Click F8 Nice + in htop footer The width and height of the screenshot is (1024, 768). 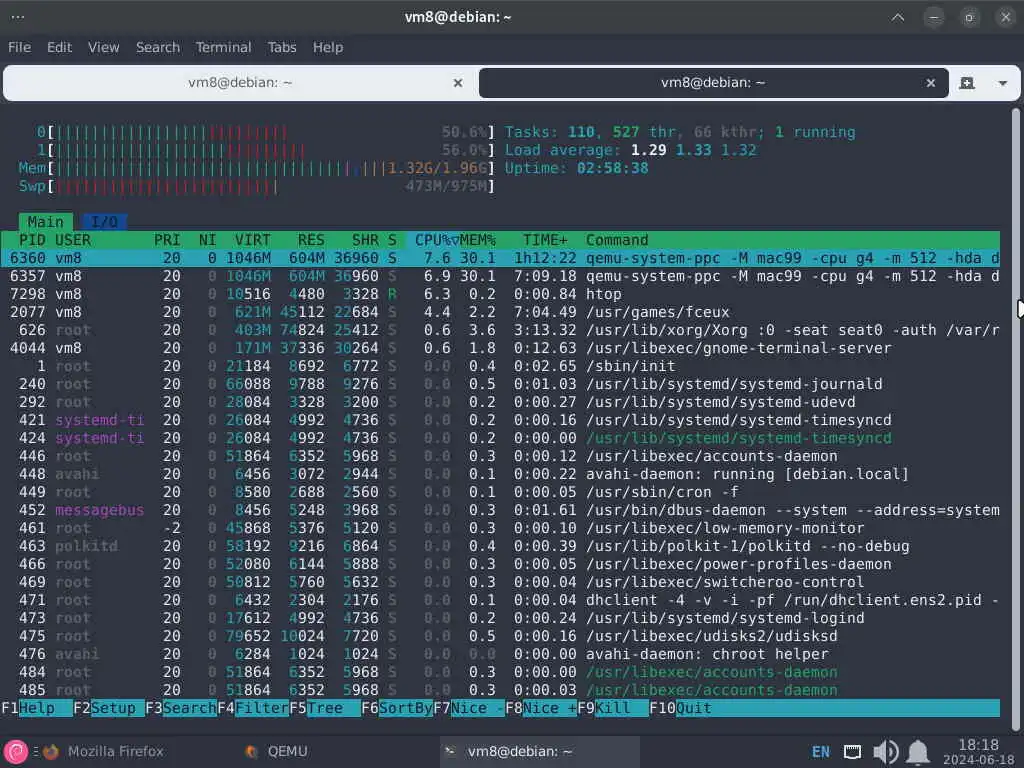[x=541, y=708]
